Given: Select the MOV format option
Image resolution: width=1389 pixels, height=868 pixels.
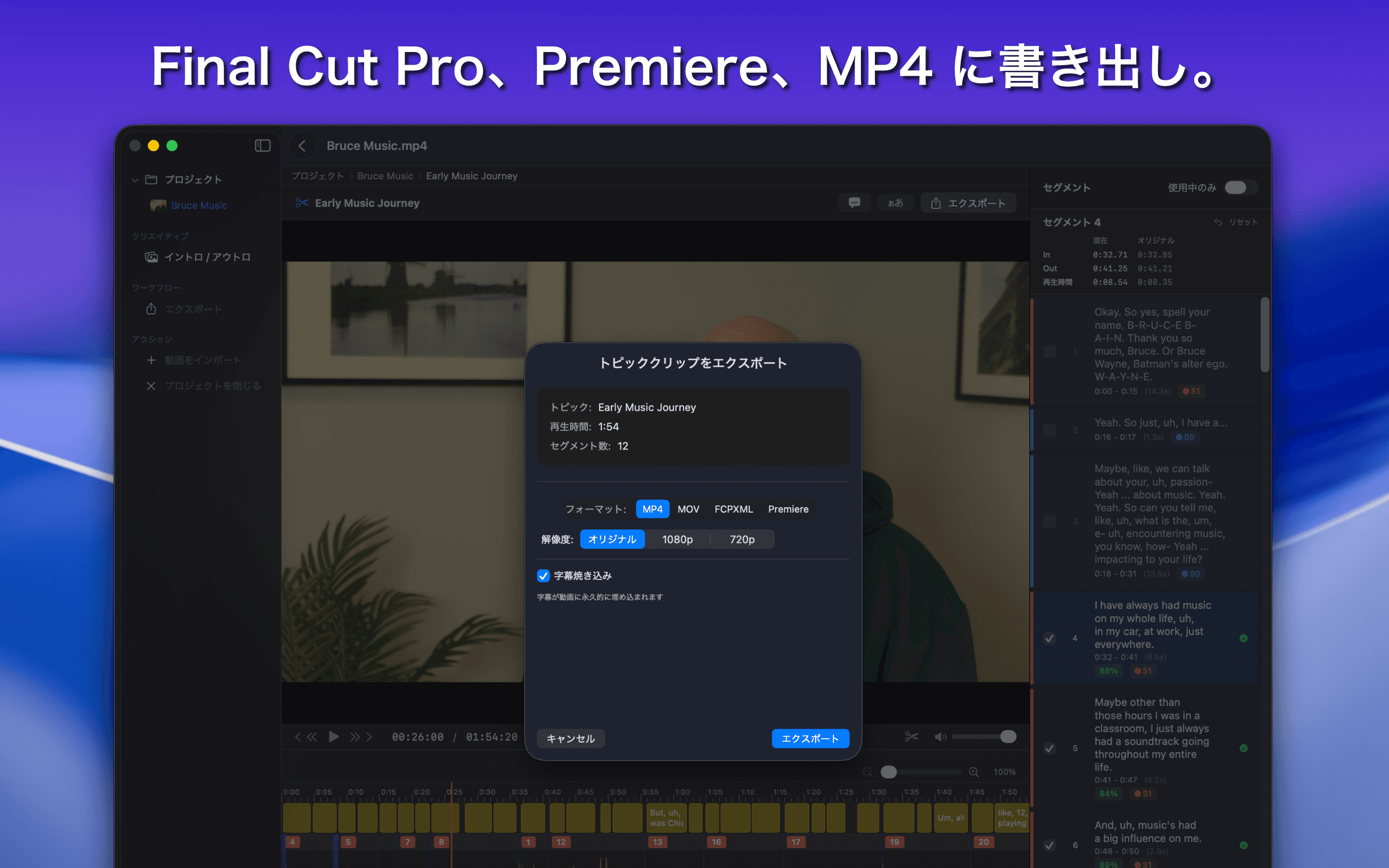Looking at the screenshot, I should (688, 509).
